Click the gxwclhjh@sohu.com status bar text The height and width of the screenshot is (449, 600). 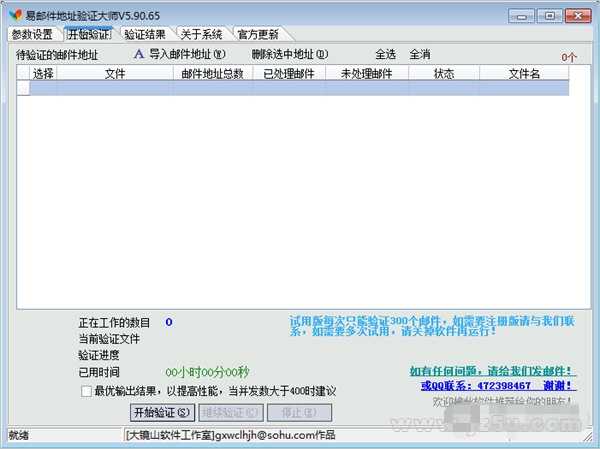(x=230, y=435)
